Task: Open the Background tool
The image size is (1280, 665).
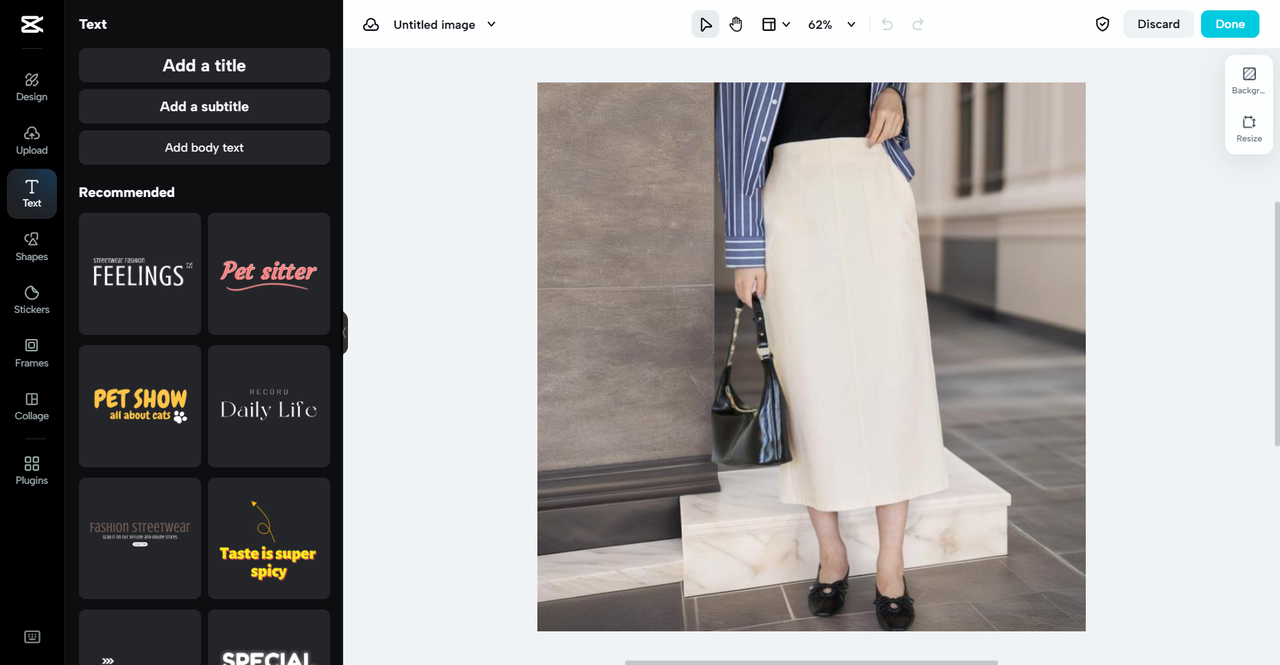Action: (x=1249, y=80)
